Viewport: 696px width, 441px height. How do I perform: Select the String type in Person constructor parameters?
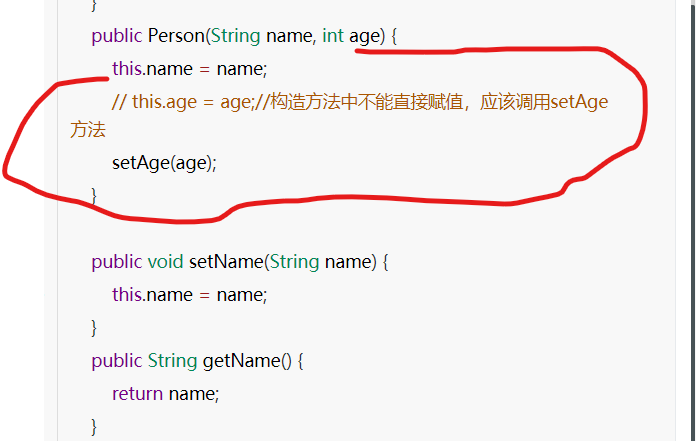click(235, 37)
